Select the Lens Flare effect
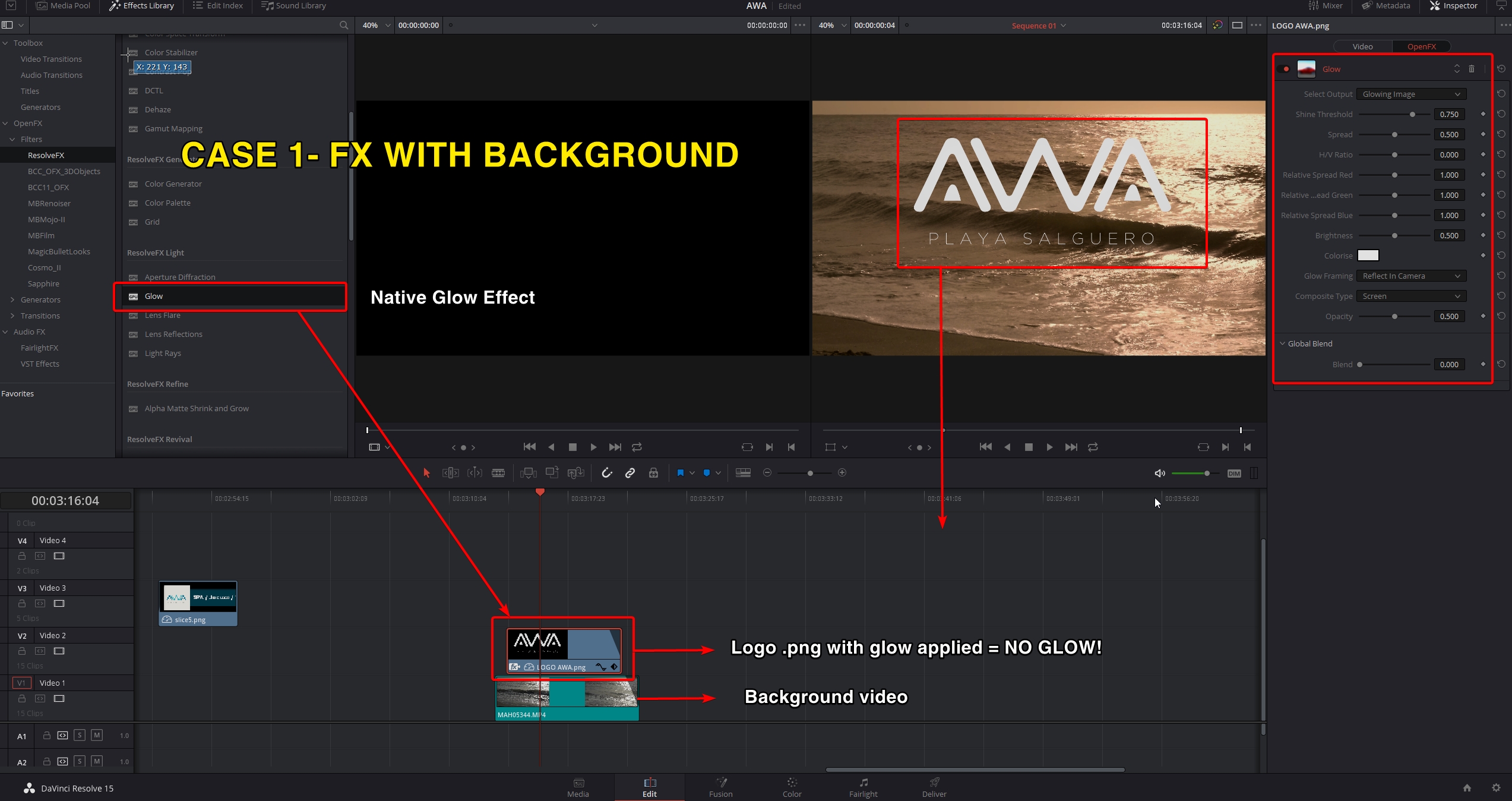Screen dimensions: 1512x801 pyautogui.click(x=162, y=315)
